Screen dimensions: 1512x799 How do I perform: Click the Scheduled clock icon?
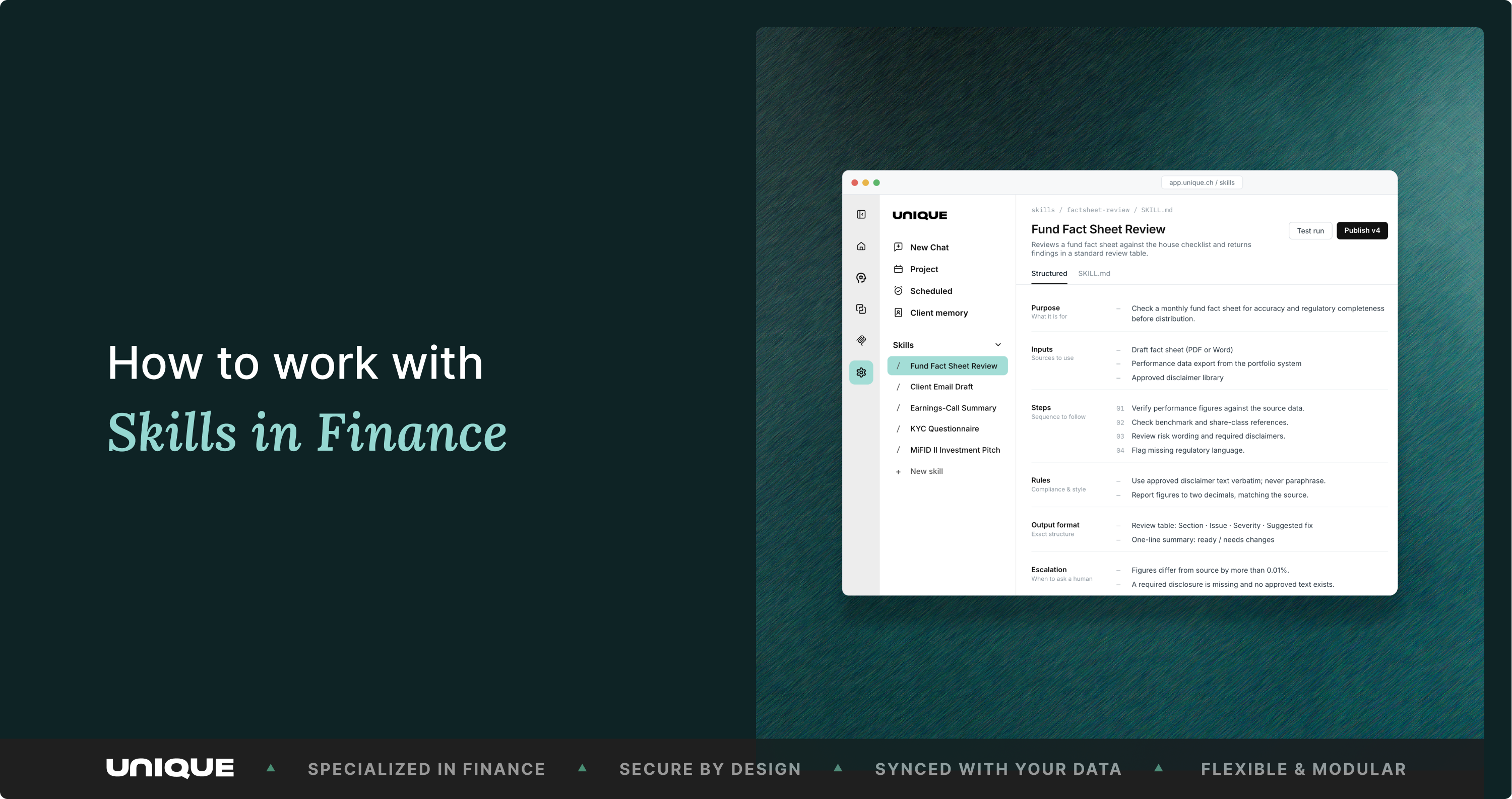898,290
